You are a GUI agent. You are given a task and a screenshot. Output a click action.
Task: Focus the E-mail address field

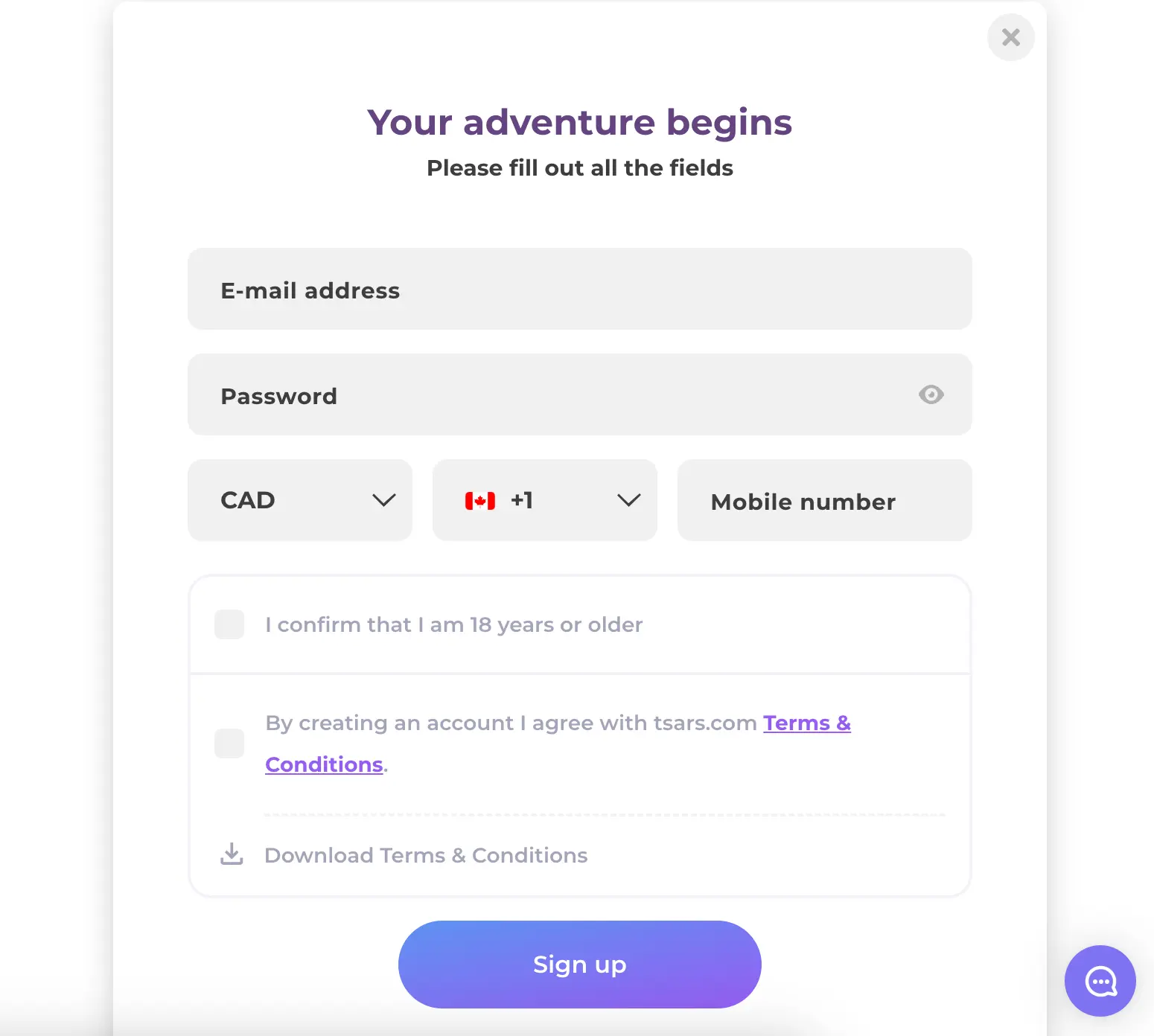click(580, 289)
